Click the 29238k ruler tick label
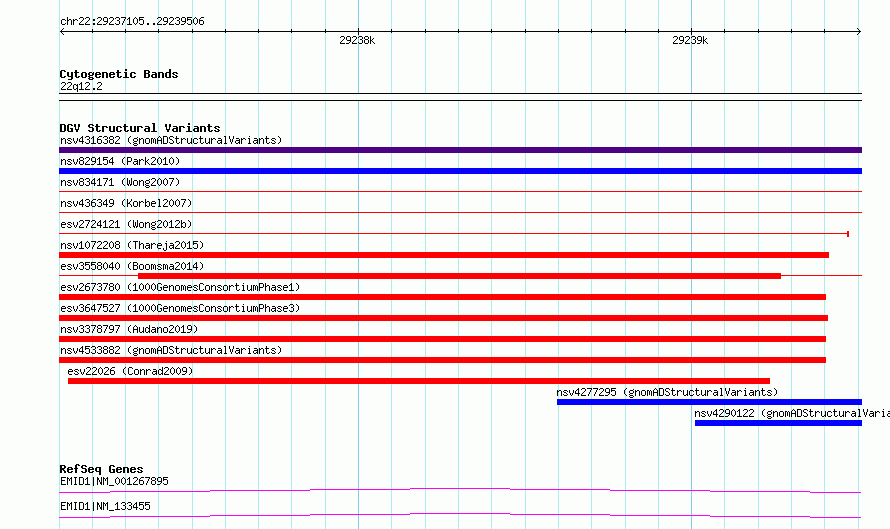890x529 pixels. (x=357, y=40)
